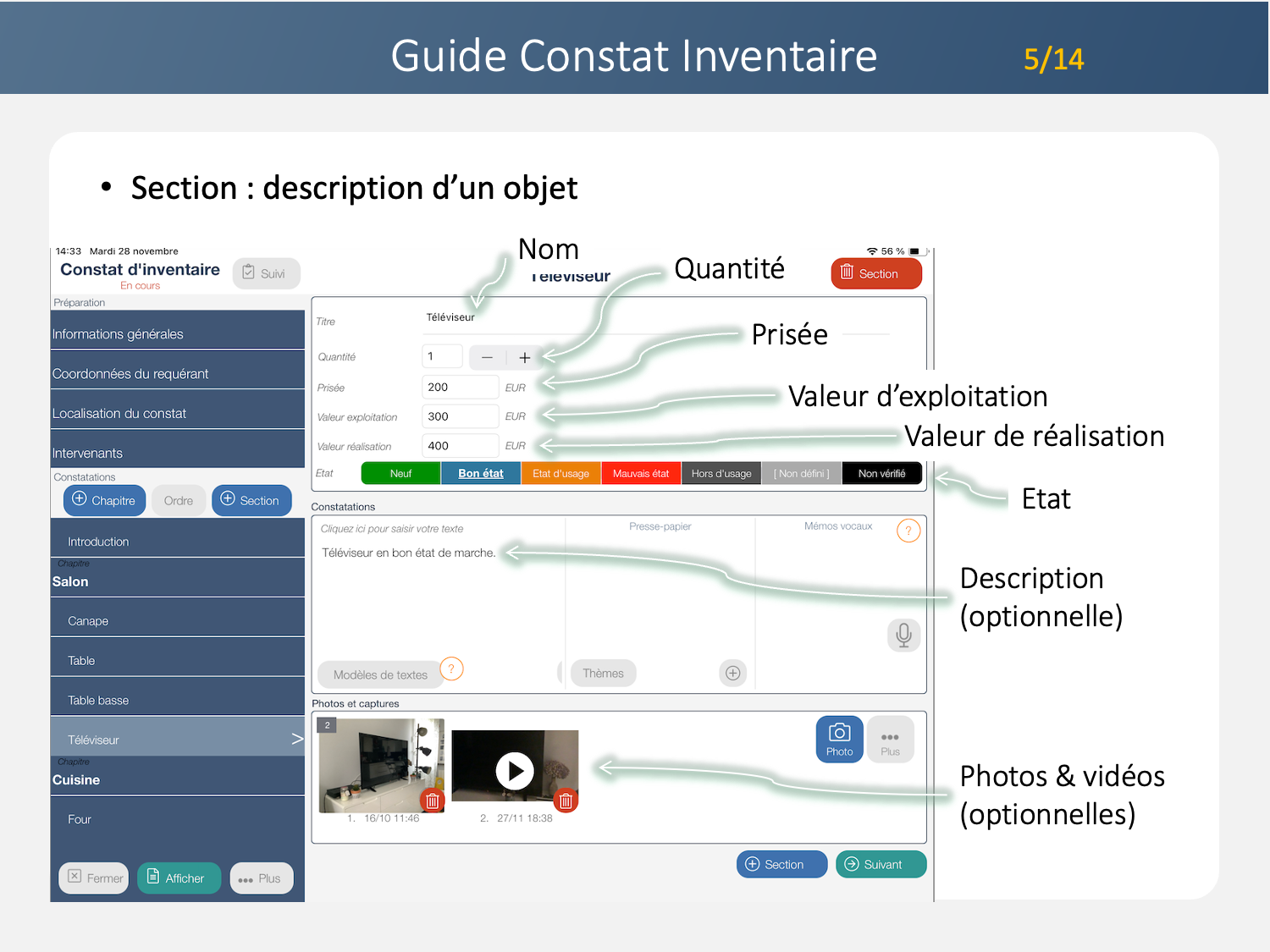The width and height of the screenshot is (1270, 952).
Task: Tap the microphone voice memo icon
Action: 903,635
